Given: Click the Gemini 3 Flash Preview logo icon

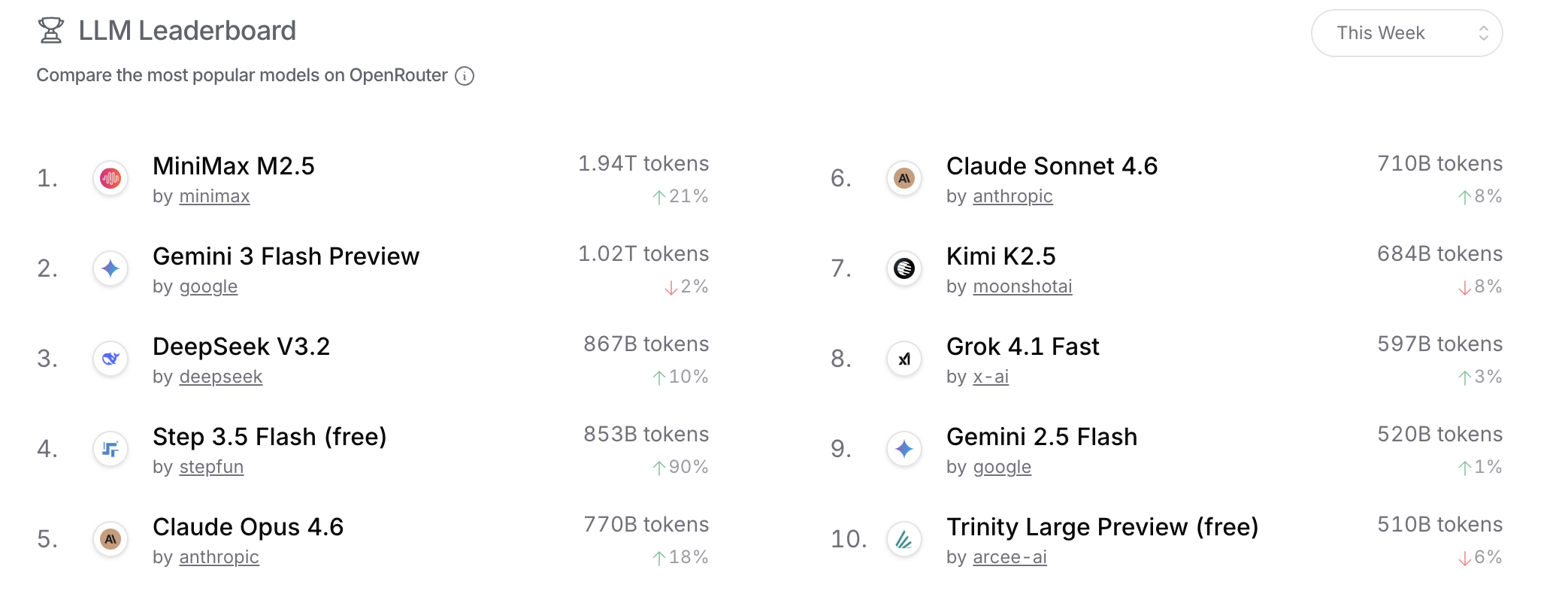Looking at the screenshot, I should click(x=110, y=268).
